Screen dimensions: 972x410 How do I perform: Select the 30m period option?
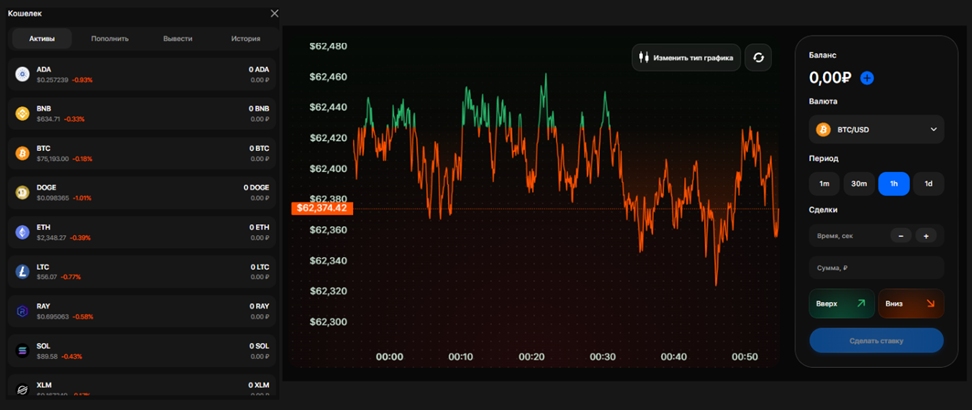[x=859, y=184]
